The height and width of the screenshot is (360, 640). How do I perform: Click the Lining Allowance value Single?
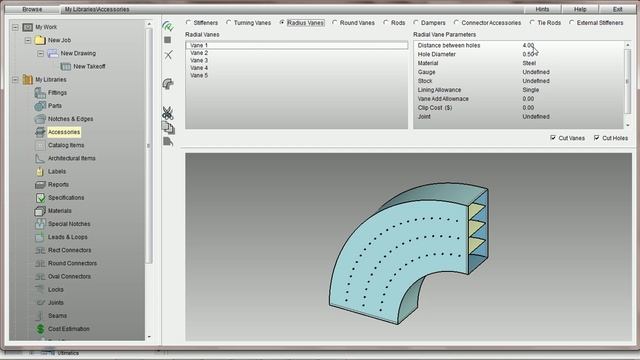(x=531, y=90)
